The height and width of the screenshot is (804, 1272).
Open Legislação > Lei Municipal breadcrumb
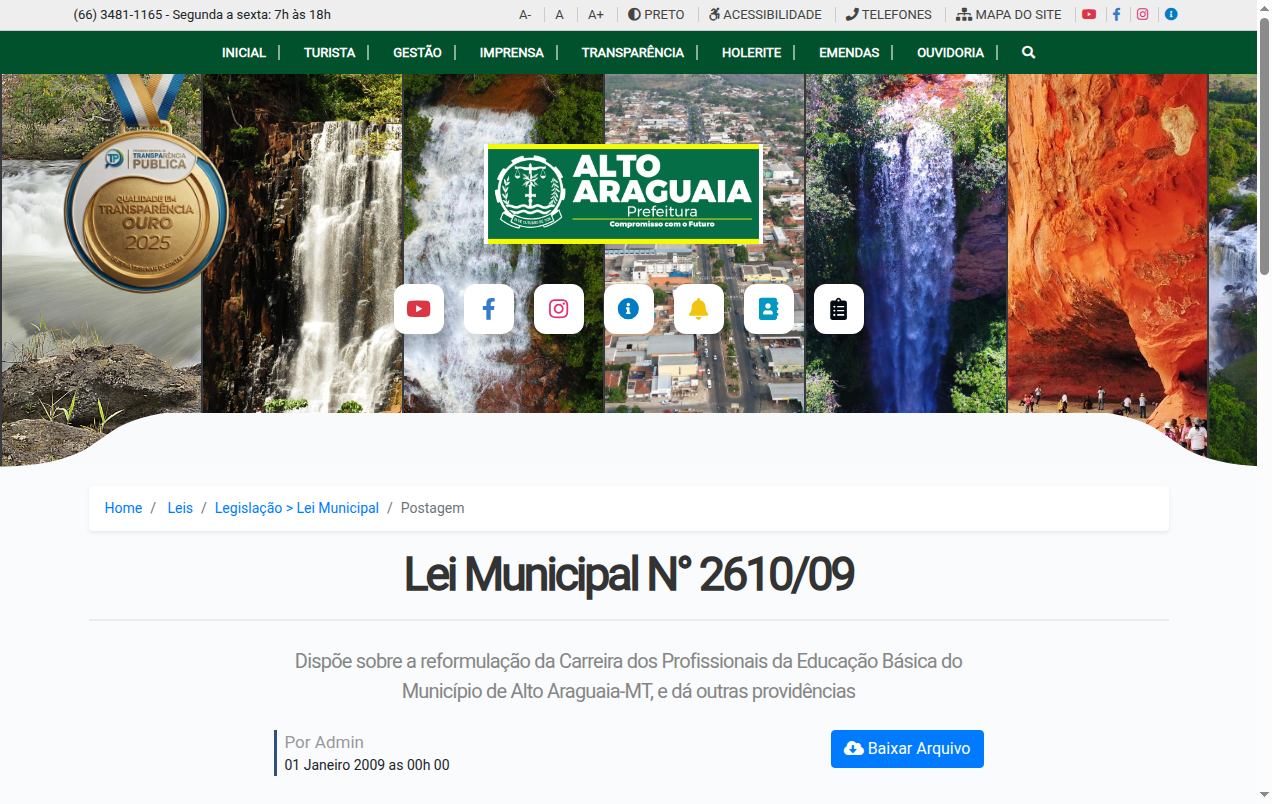coord(297,508)
